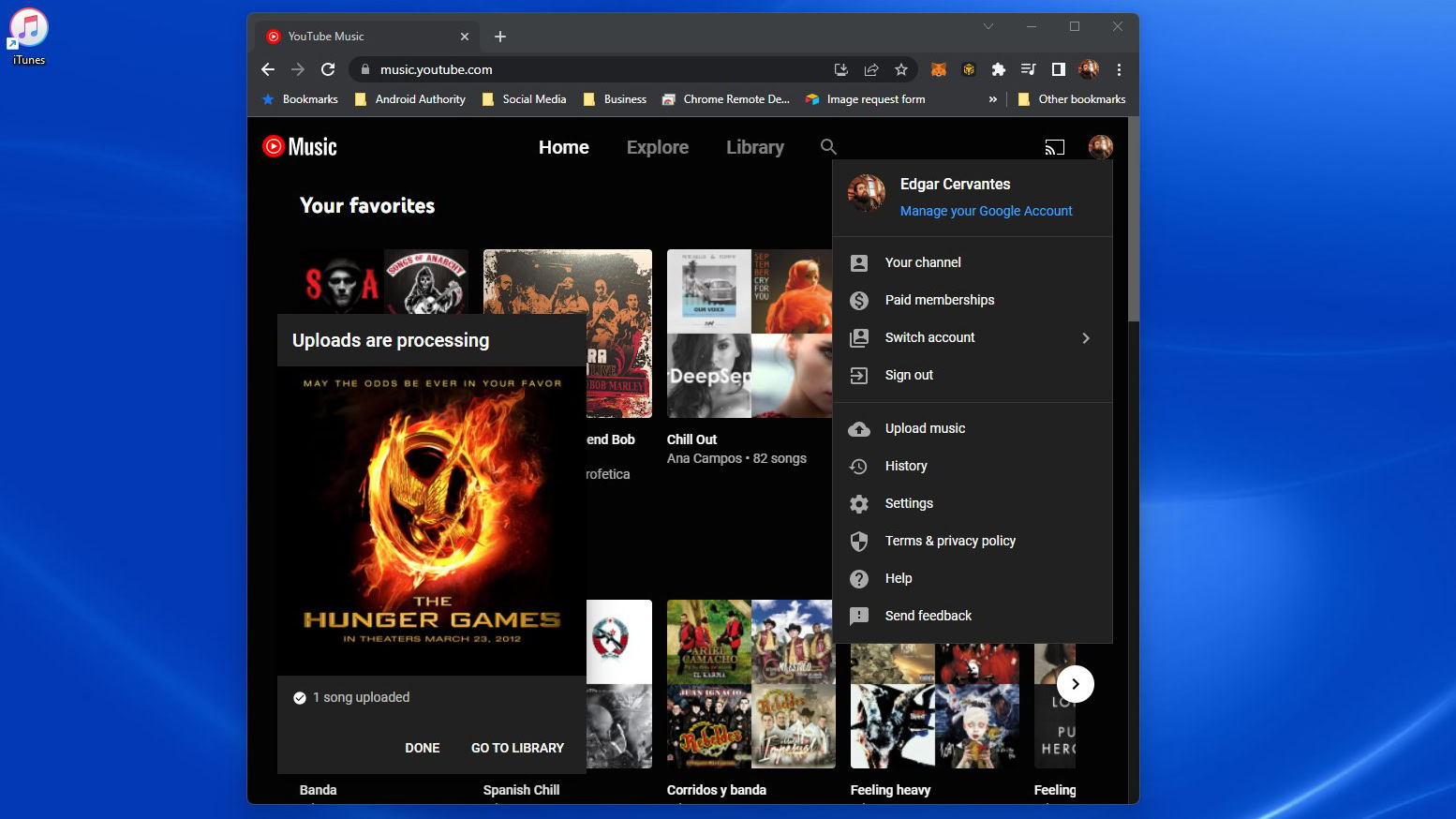Click the Cast to device icon
Viewport: 1456px width, 819px height.
click(1055, 147)
